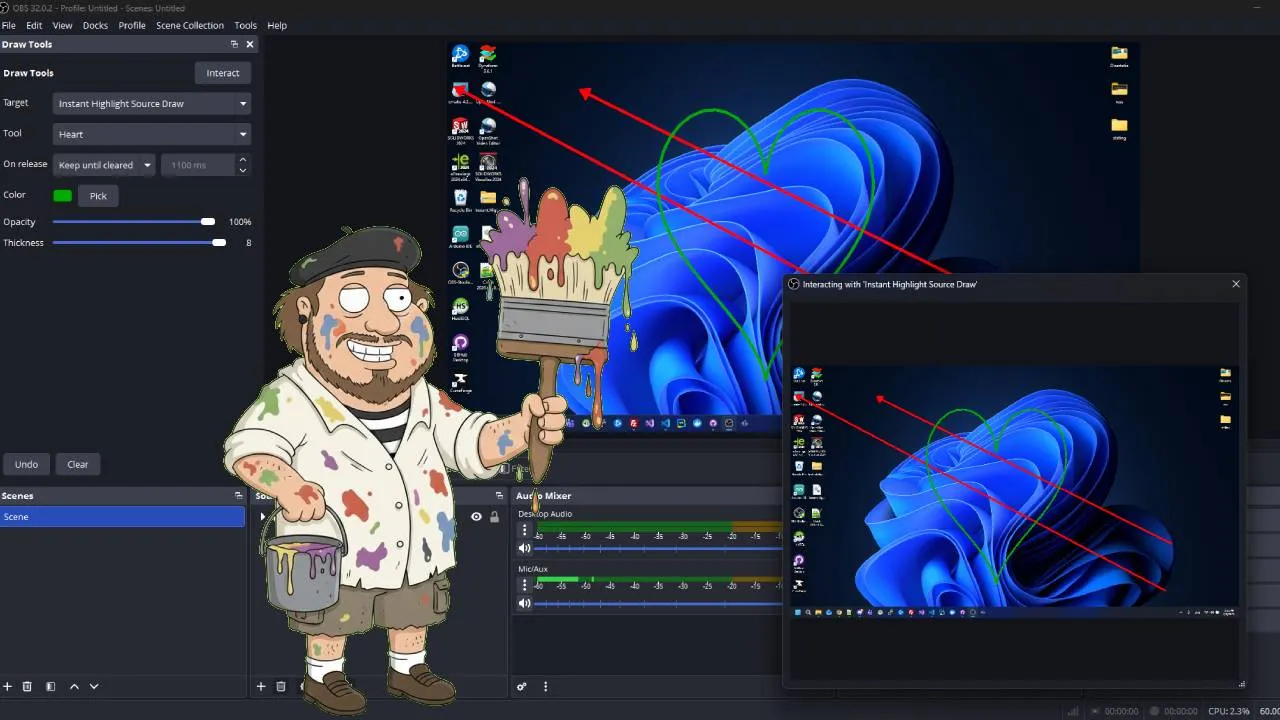This screenshot has width=1280, height=720.
Task: Click the scene filters icon in Scenes panel
Action: (x=50, y=686)
